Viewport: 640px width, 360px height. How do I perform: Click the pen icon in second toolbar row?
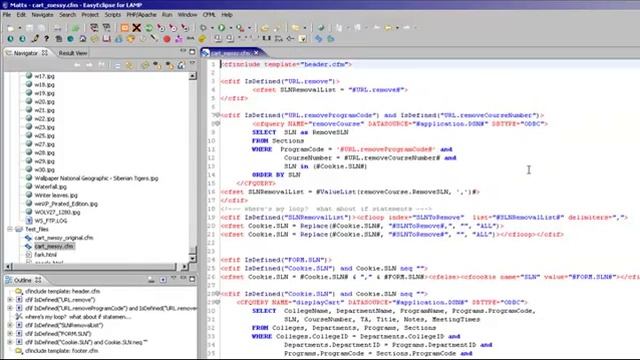[35, 39]
